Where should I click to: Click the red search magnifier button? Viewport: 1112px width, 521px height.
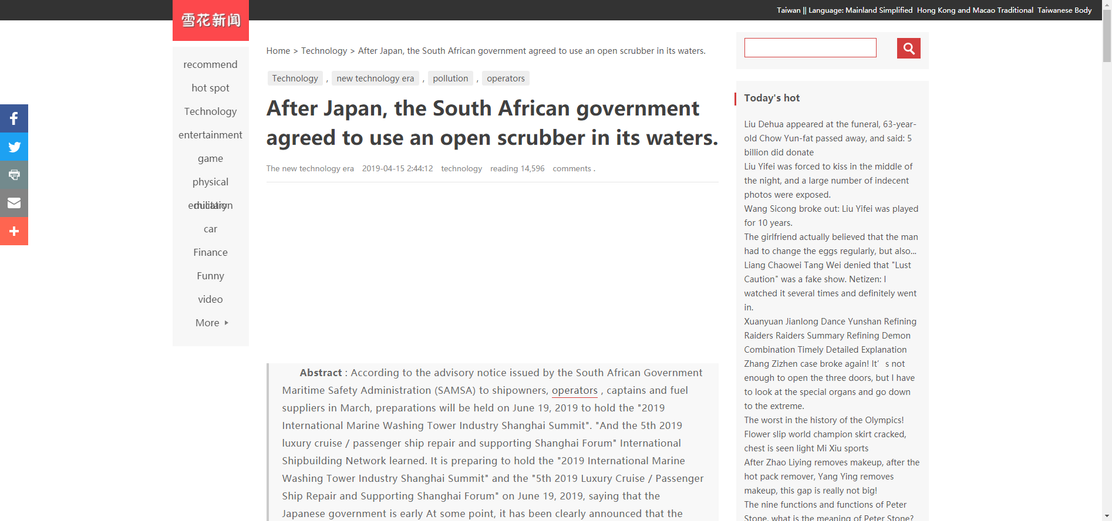coord(908,48)
